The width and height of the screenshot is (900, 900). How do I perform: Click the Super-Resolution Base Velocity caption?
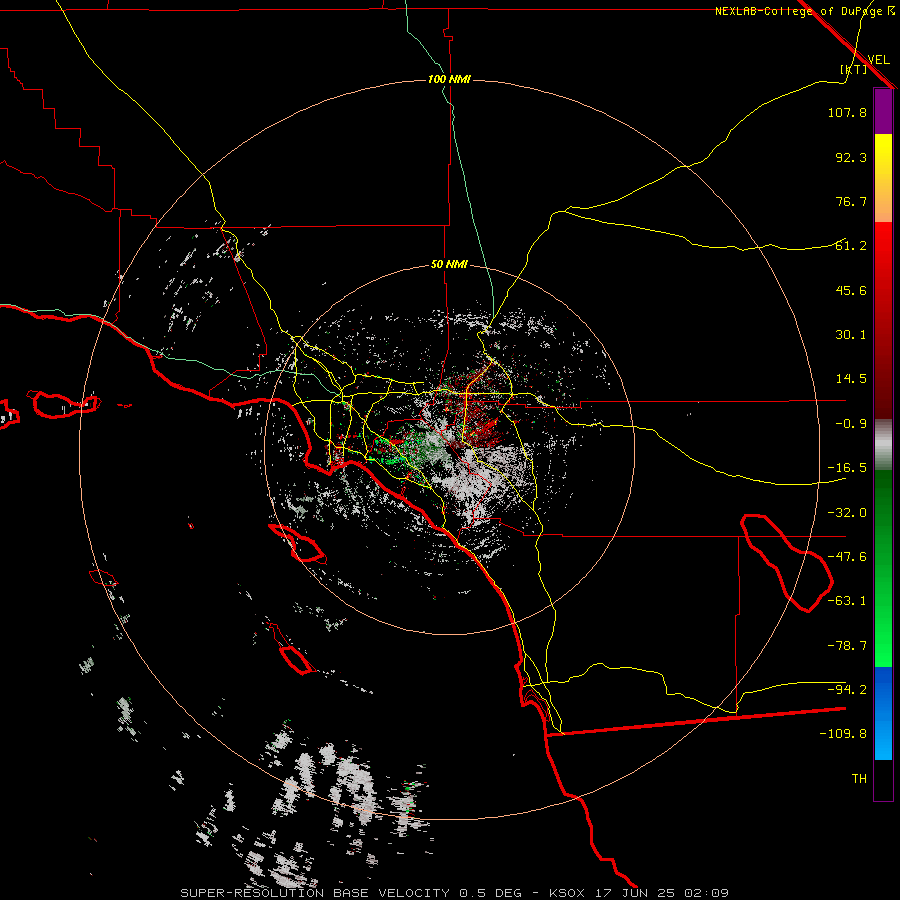click(x=454, y=893)
